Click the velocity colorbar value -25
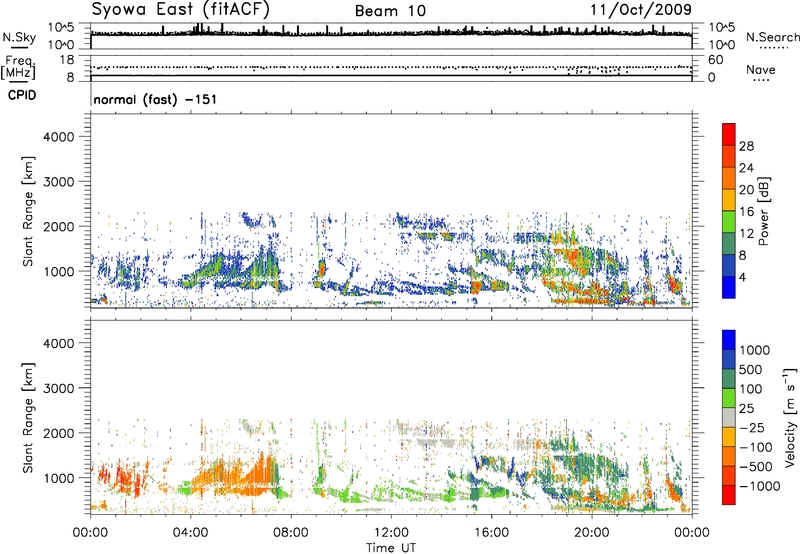 [x=753, y=428]
